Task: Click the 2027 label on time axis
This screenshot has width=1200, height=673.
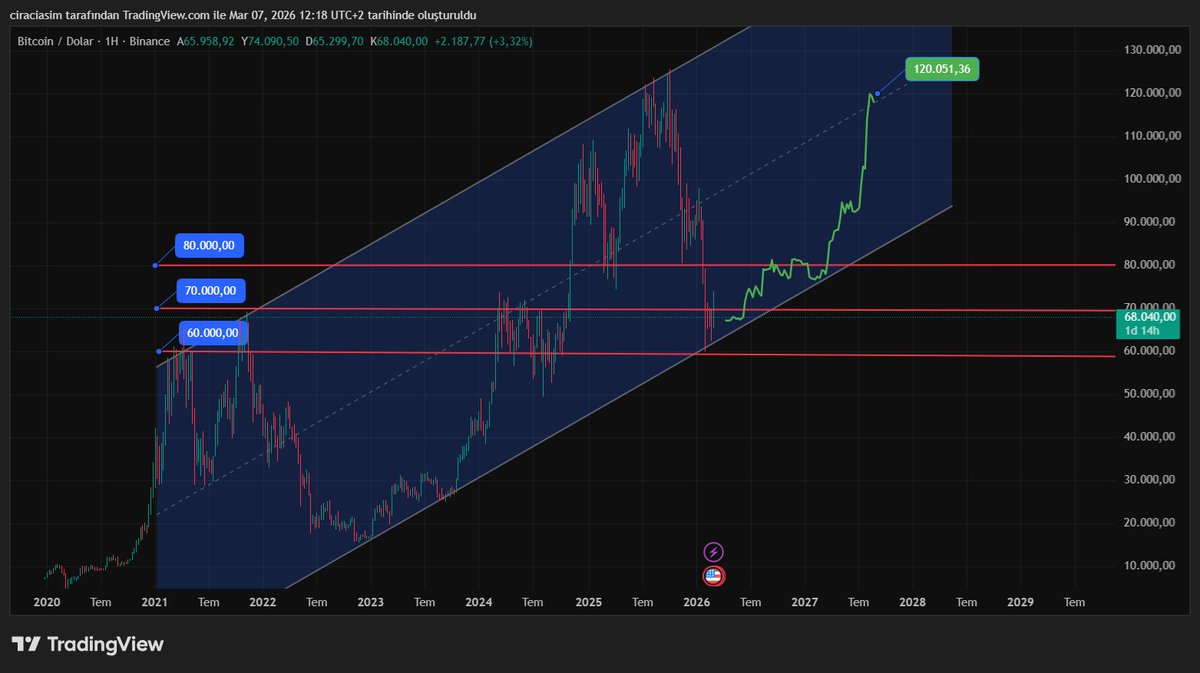Action: 804,603
